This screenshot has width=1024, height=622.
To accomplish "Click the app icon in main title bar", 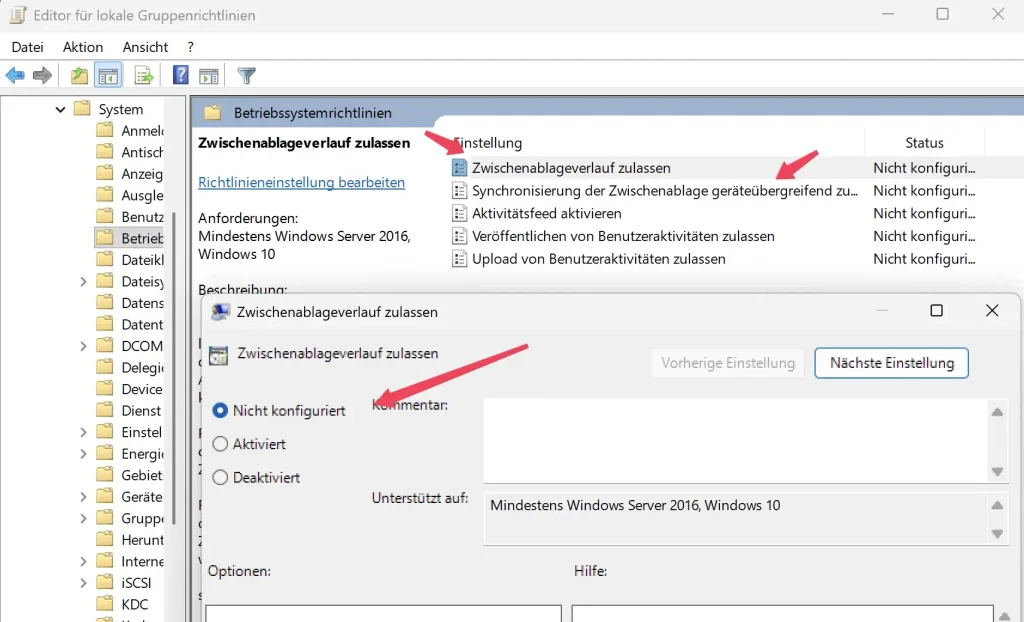I will (18, 14).
